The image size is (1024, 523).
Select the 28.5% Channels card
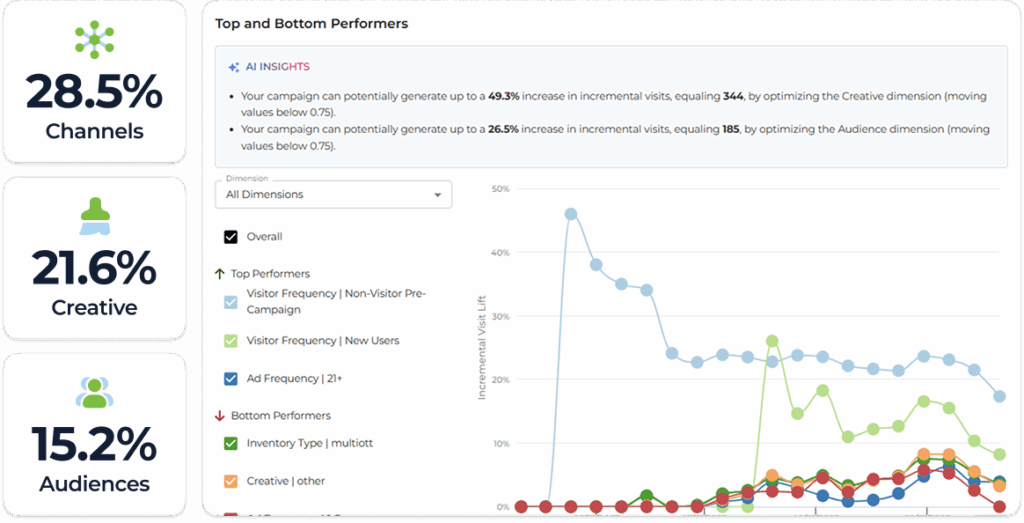pos(94,82)
